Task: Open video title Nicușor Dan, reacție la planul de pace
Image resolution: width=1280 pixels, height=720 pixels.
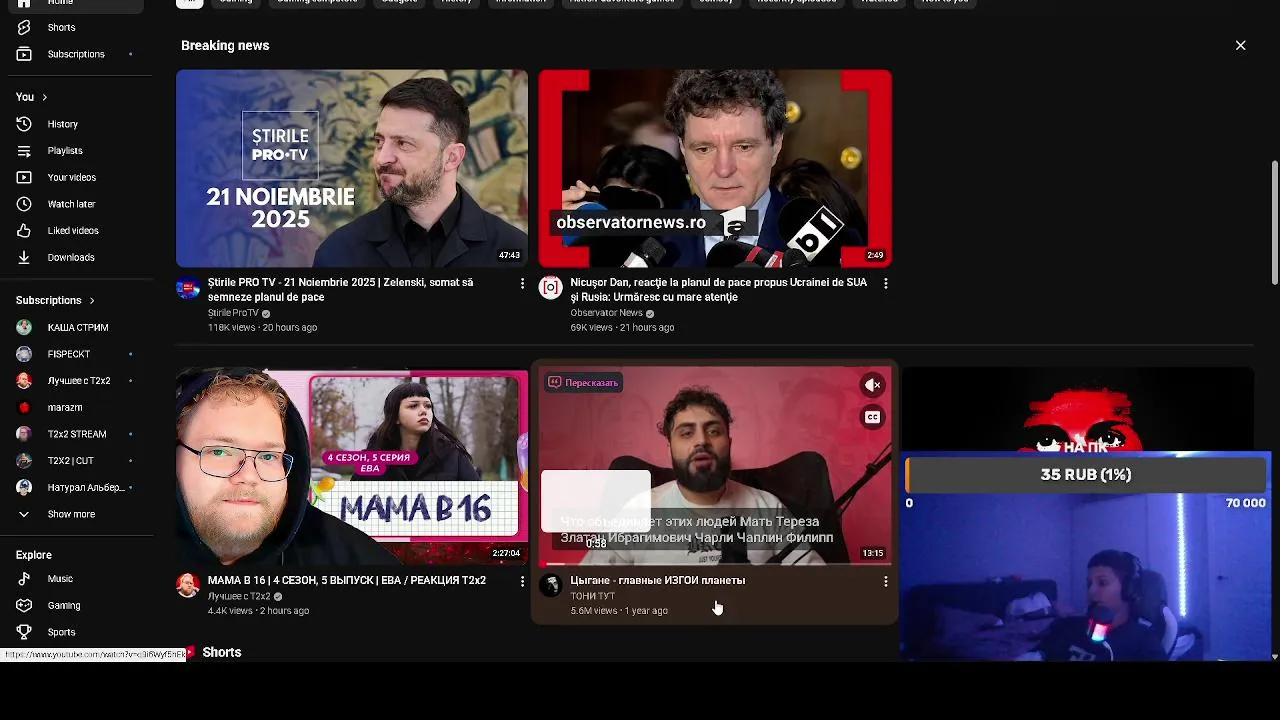Action: (718, 290)
